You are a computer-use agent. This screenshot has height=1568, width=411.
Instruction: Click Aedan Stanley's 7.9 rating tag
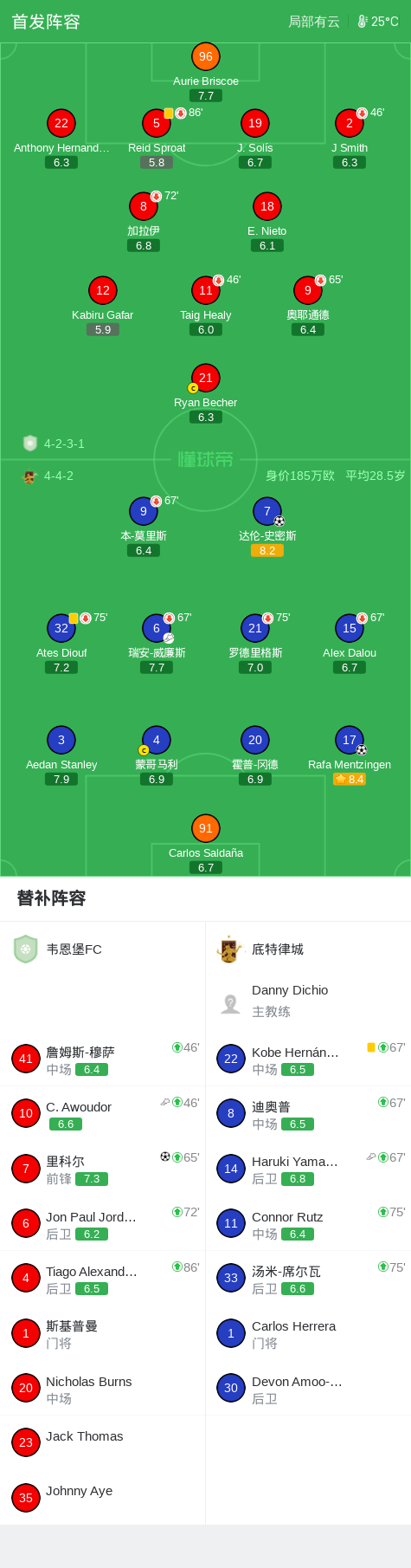click(61, 779)
